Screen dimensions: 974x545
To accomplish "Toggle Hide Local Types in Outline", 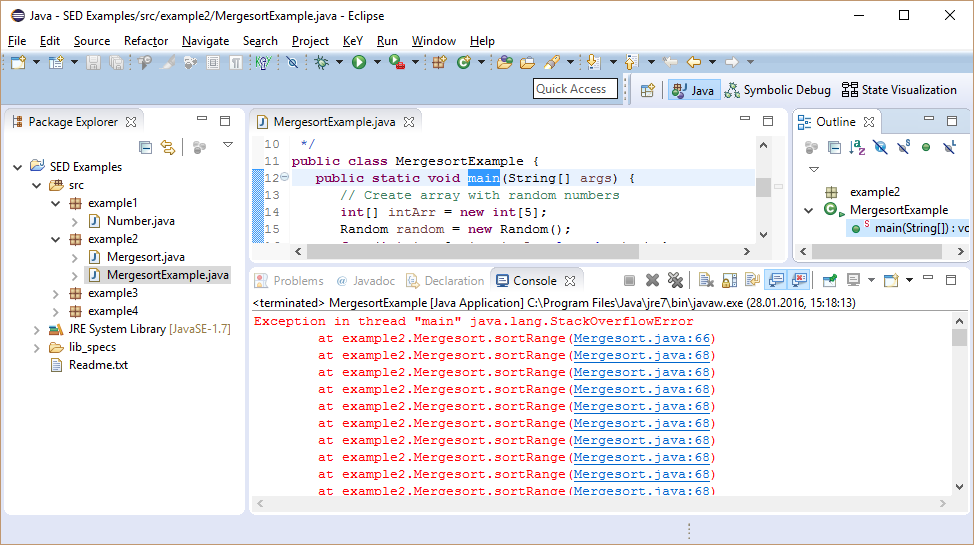I will (x=949, y=147).
